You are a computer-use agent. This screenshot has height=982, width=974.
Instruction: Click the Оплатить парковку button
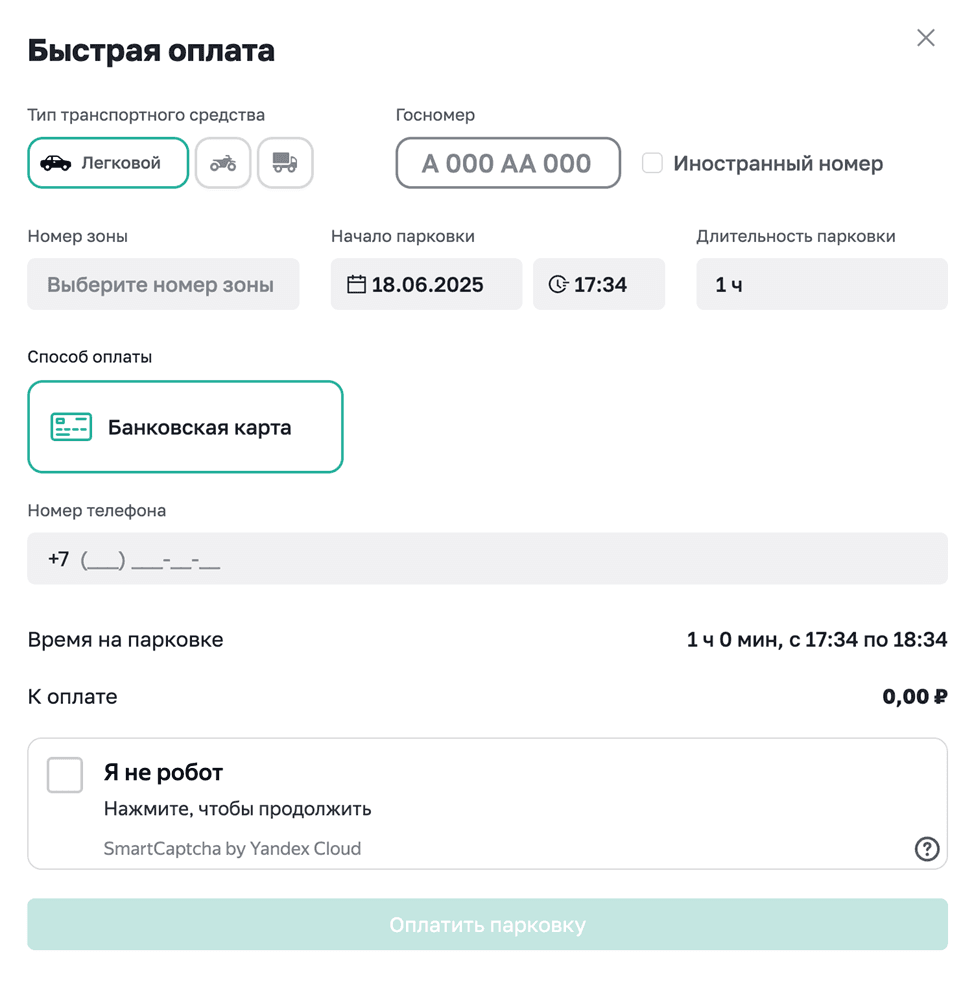(487, 924)
